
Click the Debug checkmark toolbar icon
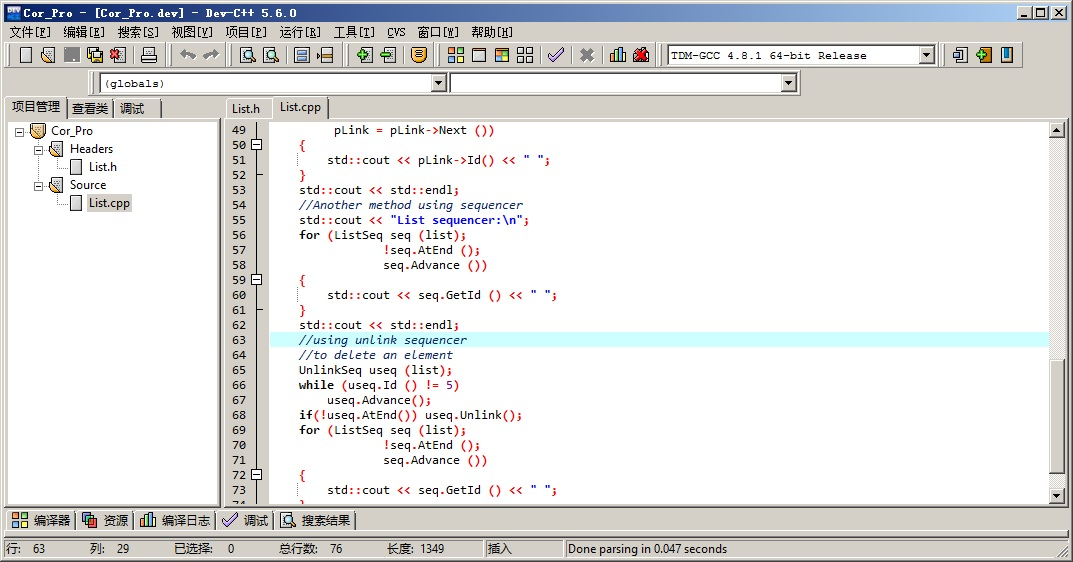click(556, 55)
